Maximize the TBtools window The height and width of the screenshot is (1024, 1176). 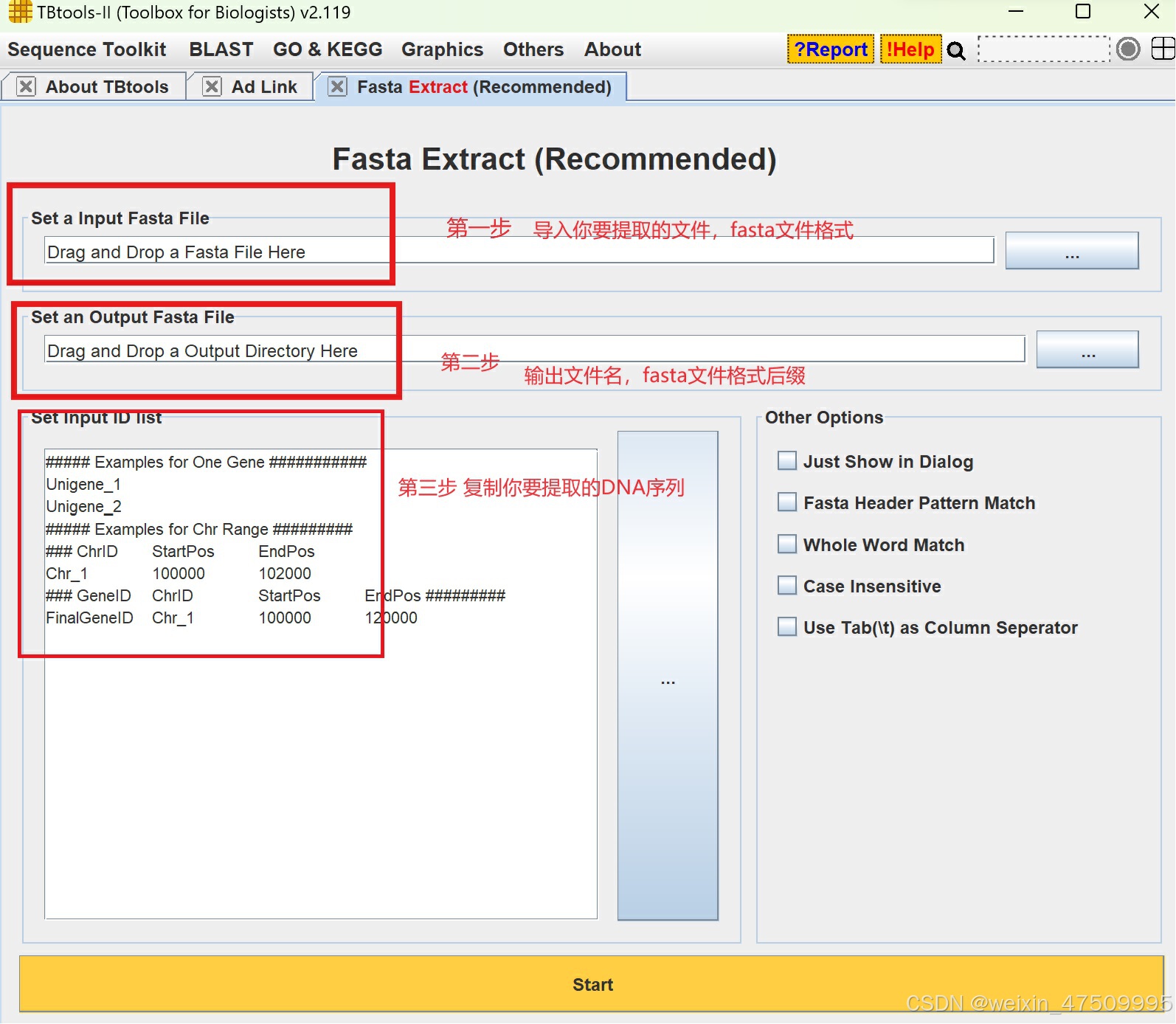tap(1083, 11)
